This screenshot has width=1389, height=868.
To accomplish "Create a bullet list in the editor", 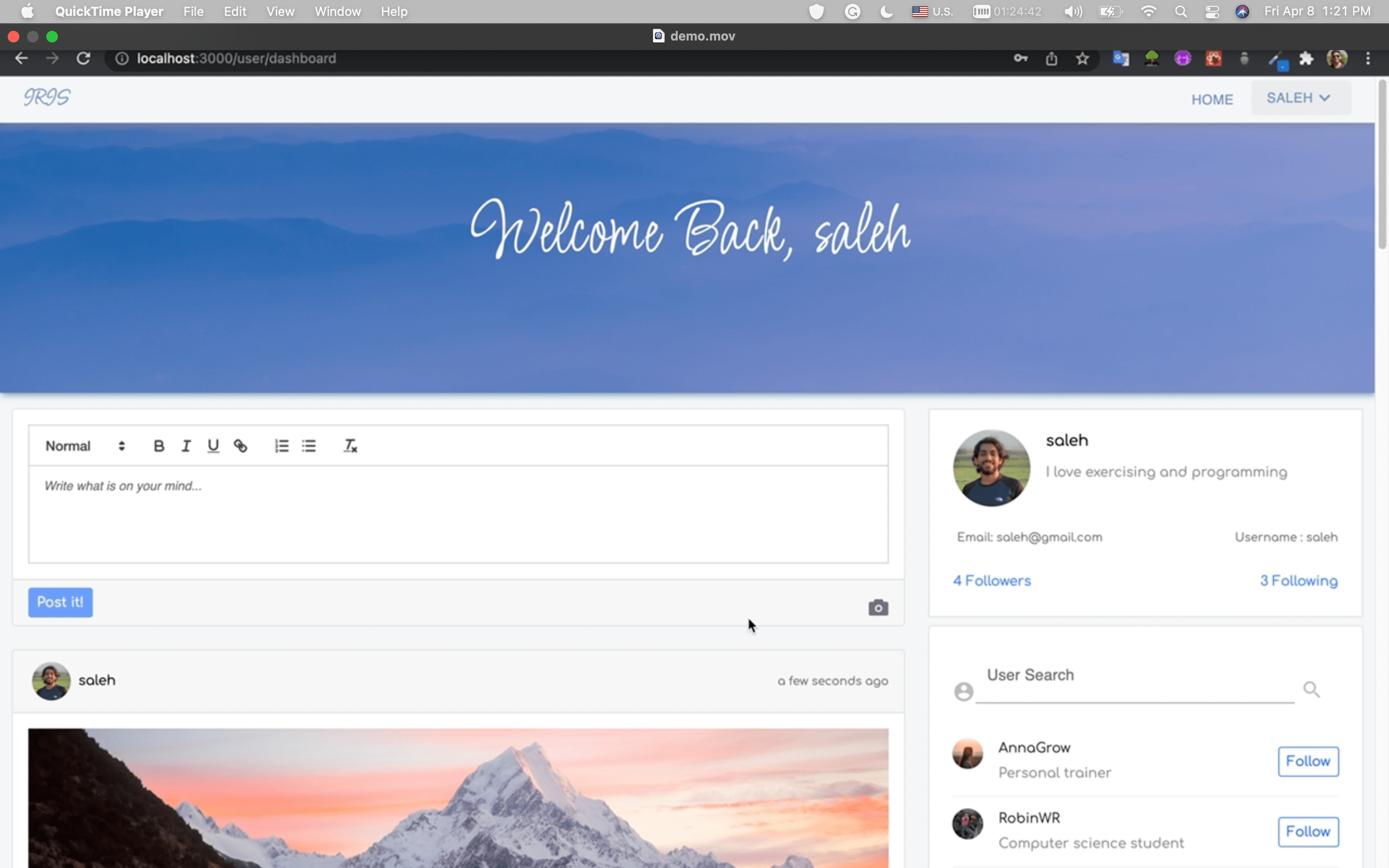I will [x=309, y=446].
